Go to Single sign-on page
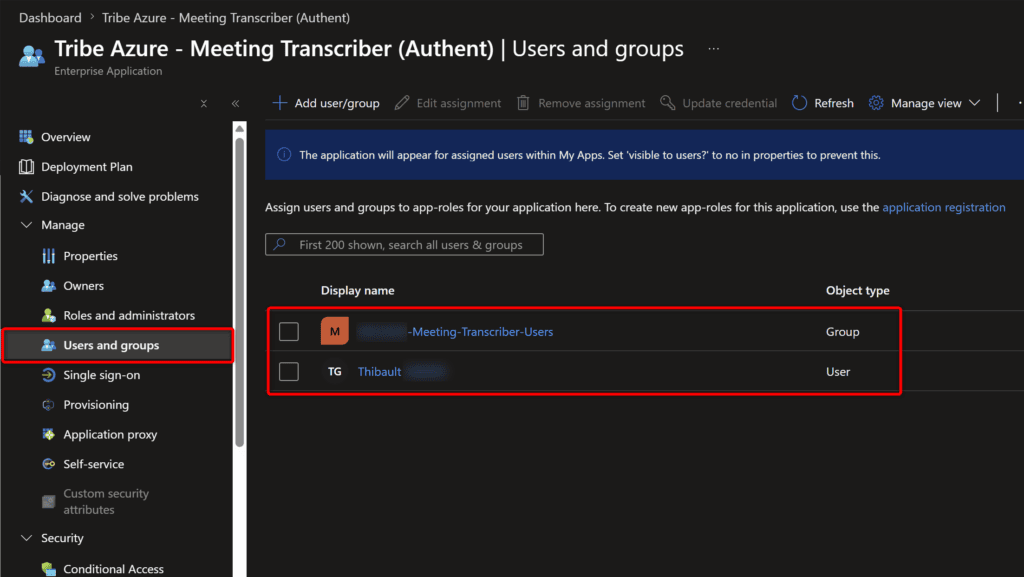Image resolution: width=1024 pixels, height=577 pixels. tap(101, 375)
